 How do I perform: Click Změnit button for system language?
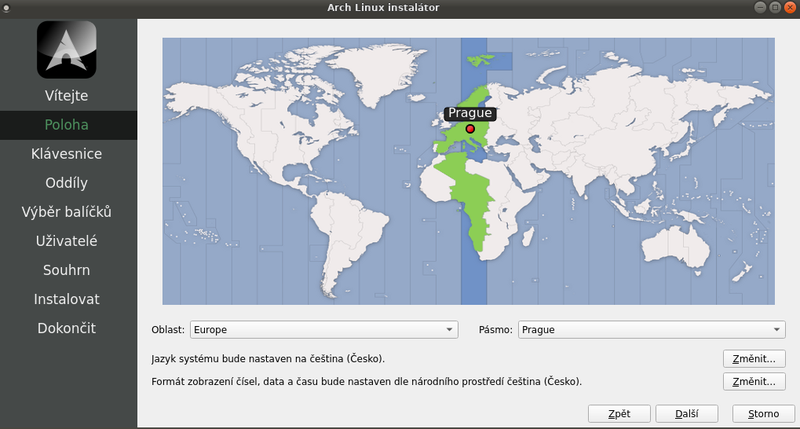click(753, 358)
